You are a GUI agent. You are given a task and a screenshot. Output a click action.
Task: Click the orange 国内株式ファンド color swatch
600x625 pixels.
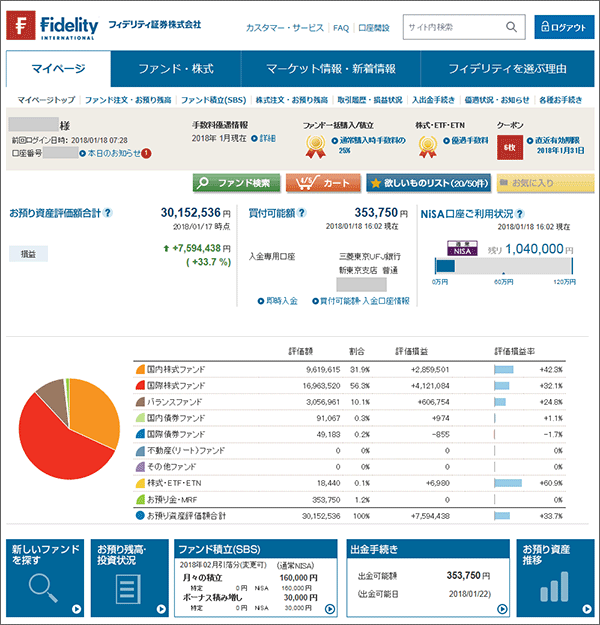[x=140, y=369]
